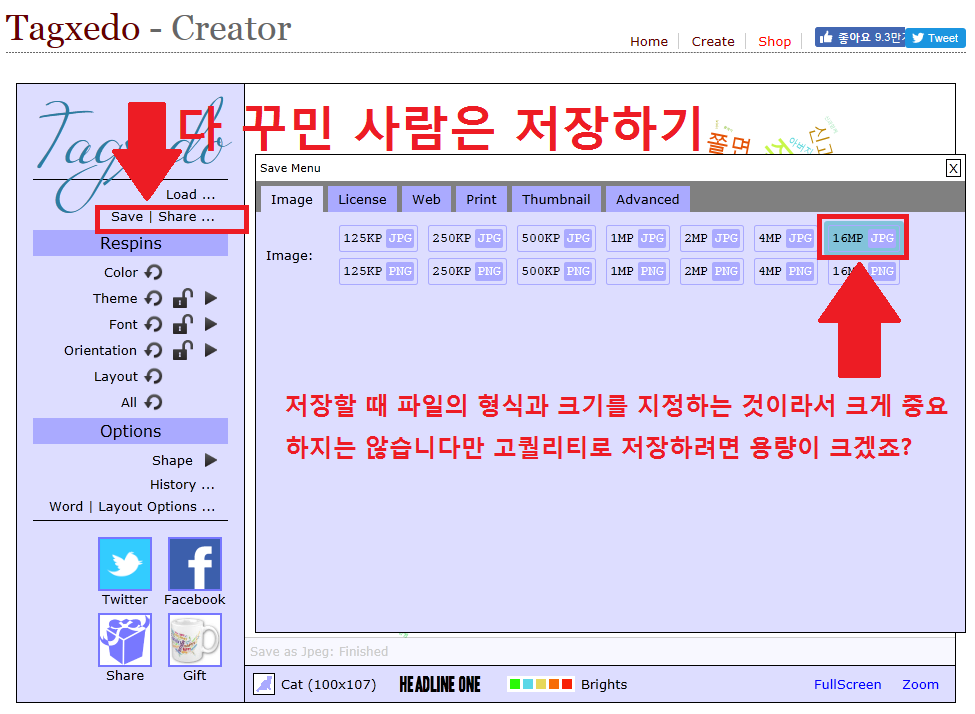This screenshot has height=714, width=975.
Task: Go to the Create page
Action: [x=713, y=41]
